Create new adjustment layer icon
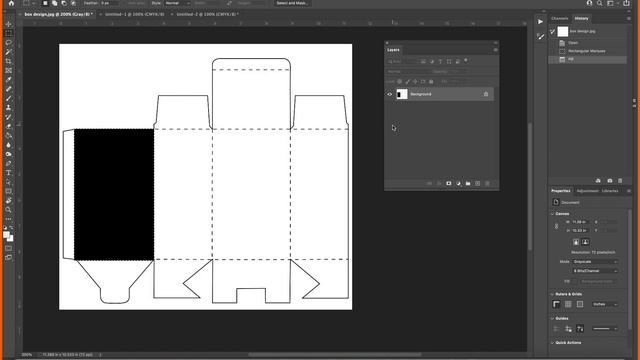640x360 pixels. (x=458, y=184)
